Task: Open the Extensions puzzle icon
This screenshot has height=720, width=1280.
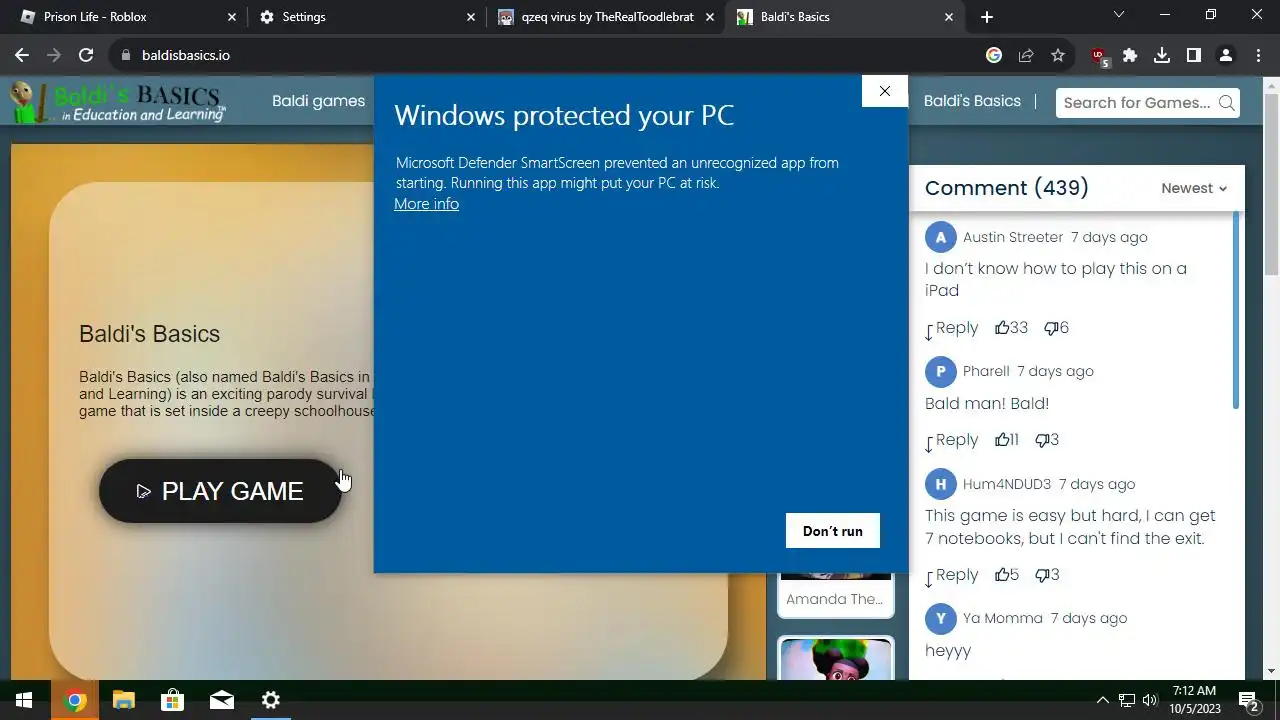Action: [x=1130, y=55]
